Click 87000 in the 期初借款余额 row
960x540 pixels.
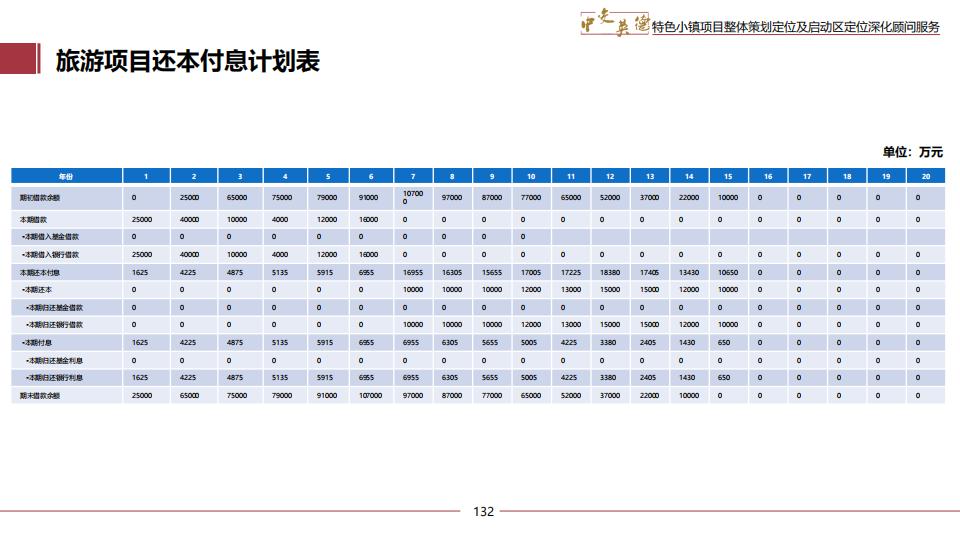pyautogui.click(x=492, y=198)
